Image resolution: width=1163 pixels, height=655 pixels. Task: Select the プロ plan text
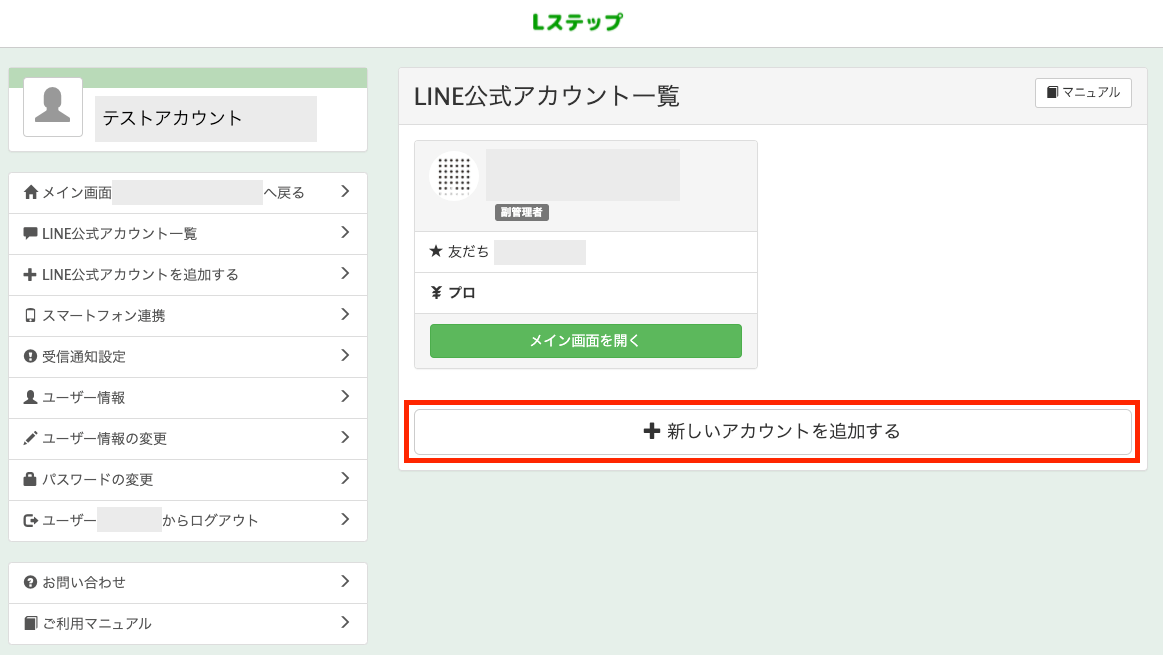coord(462,293)
